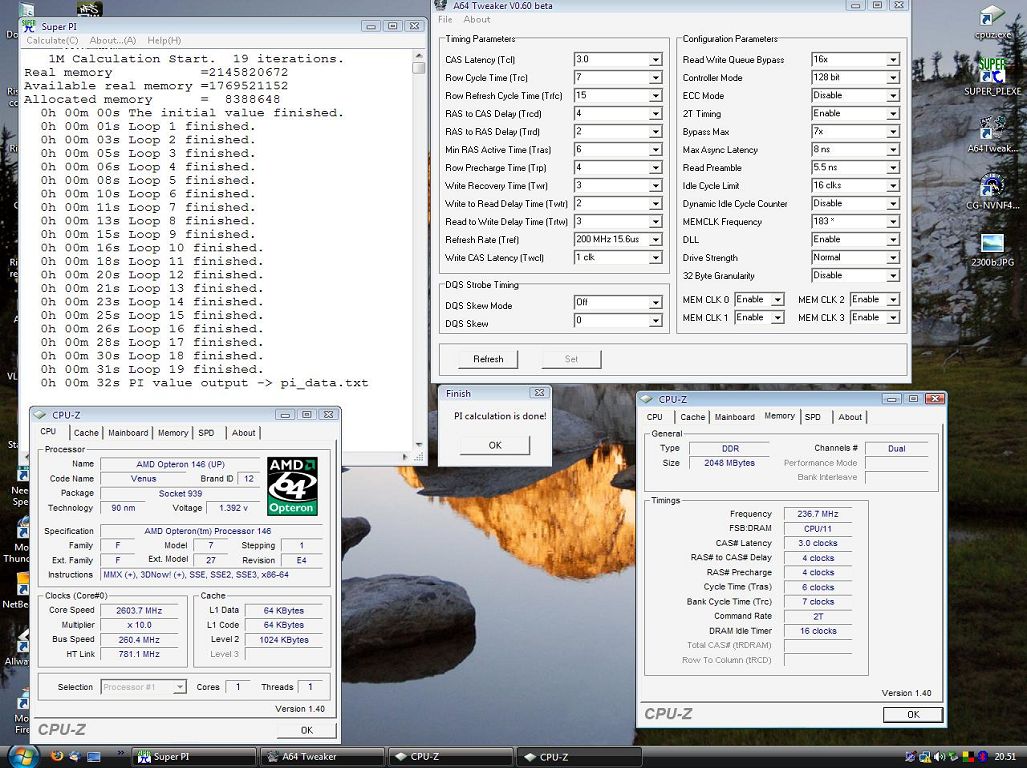Expand MEM CLK 0 dropdown
The width and height of the screenshot is (1027, 768).
pos(777,300)
